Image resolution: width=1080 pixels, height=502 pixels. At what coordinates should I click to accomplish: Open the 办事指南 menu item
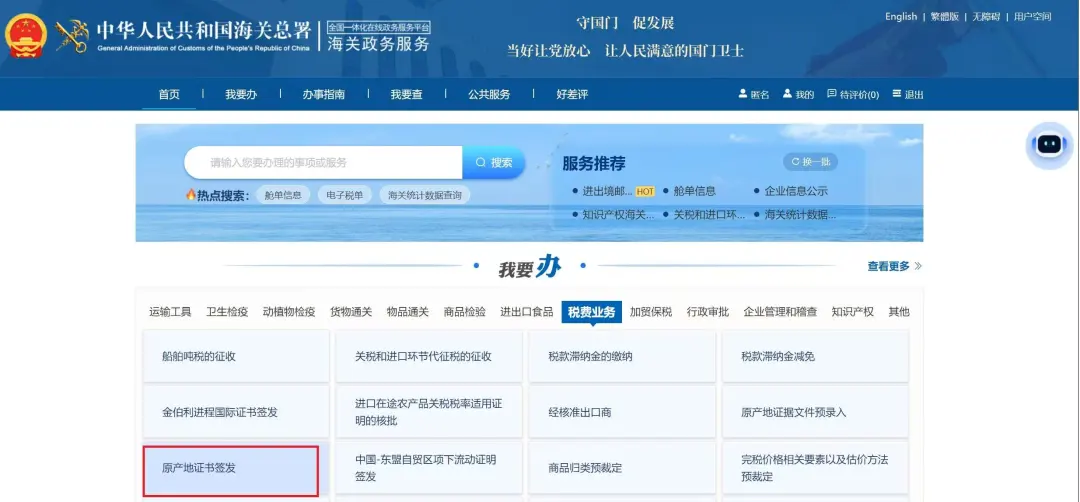[323, 94]
